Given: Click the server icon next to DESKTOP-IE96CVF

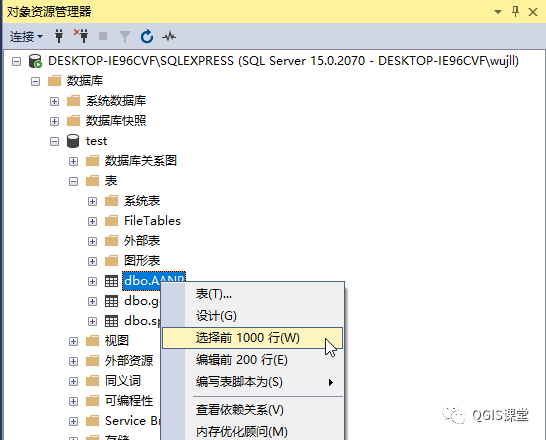Looking at the screenshot, I should (35, 61).
